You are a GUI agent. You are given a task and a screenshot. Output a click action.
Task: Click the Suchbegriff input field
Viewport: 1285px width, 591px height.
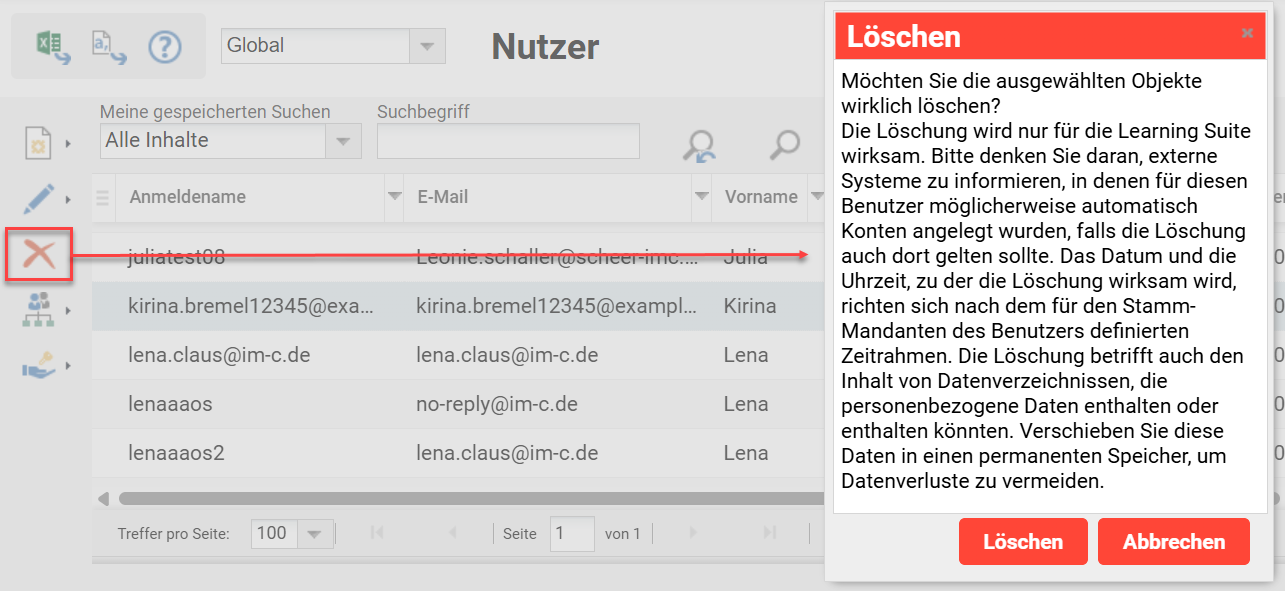(x=508, y=141)
